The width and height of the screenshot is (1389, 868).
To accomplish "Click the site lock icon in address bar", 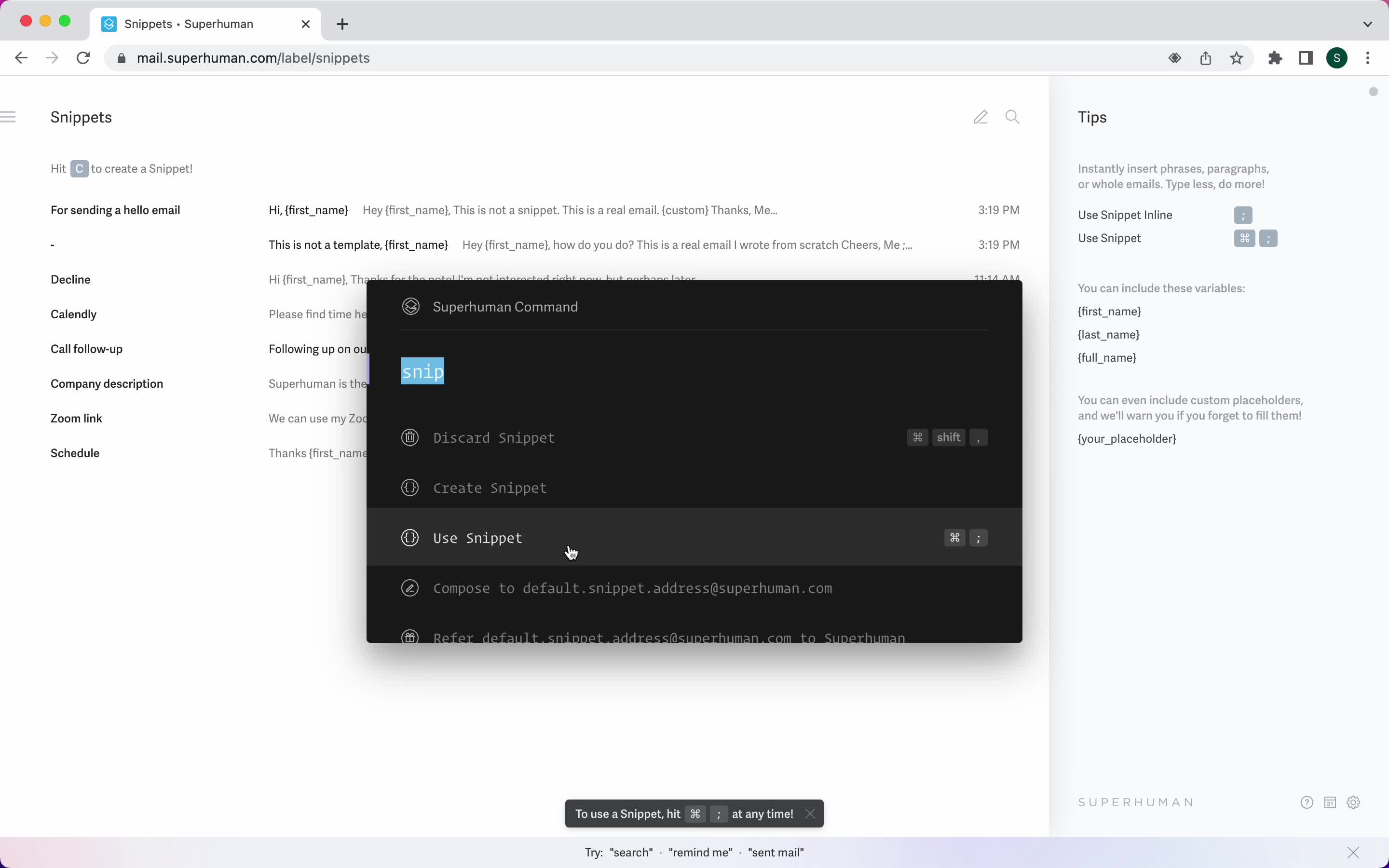I will click(121, 58).
